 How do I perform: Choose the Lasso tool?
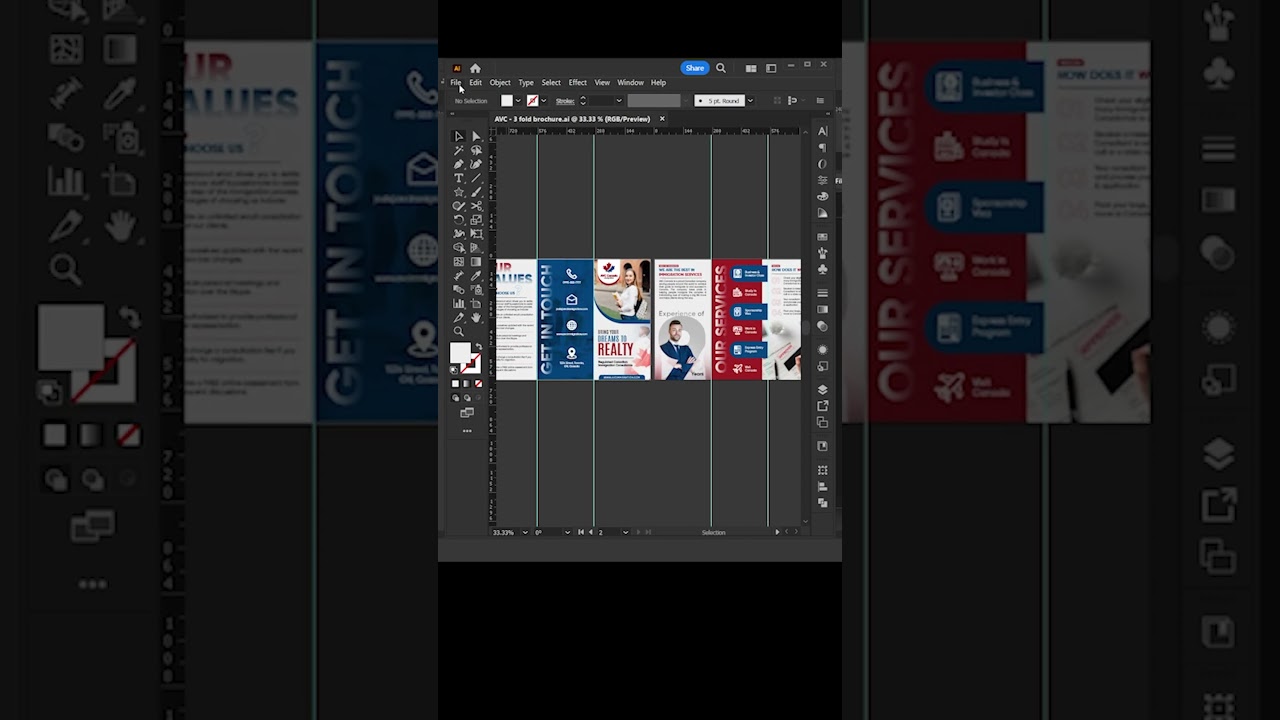pos(476,150)
